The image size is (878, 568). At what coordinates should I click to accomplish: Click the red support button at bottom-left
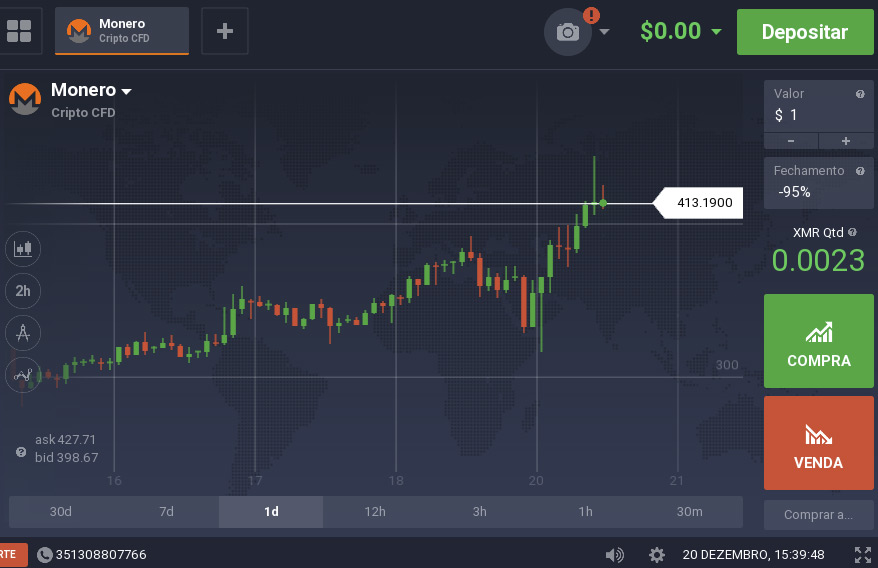(x=13, y=555)
